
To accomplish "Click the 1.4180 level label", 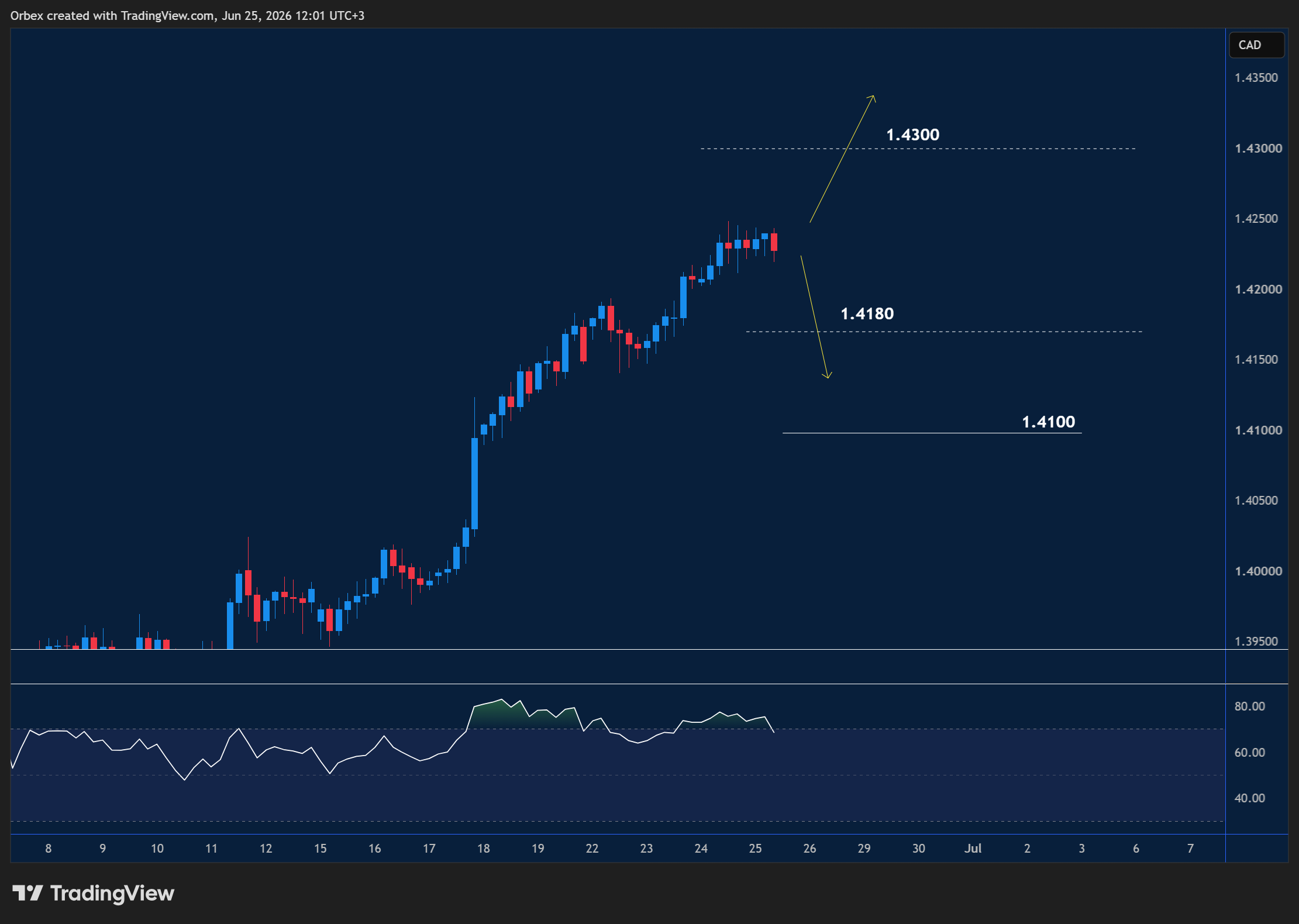I will pyautogui.click(x=867, y=313).
